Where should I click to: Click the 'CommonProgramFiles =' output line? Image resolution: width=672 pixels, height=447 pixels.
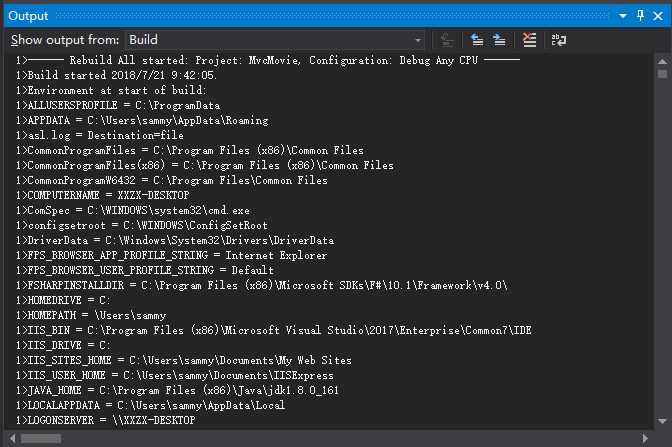pos(190,150)
